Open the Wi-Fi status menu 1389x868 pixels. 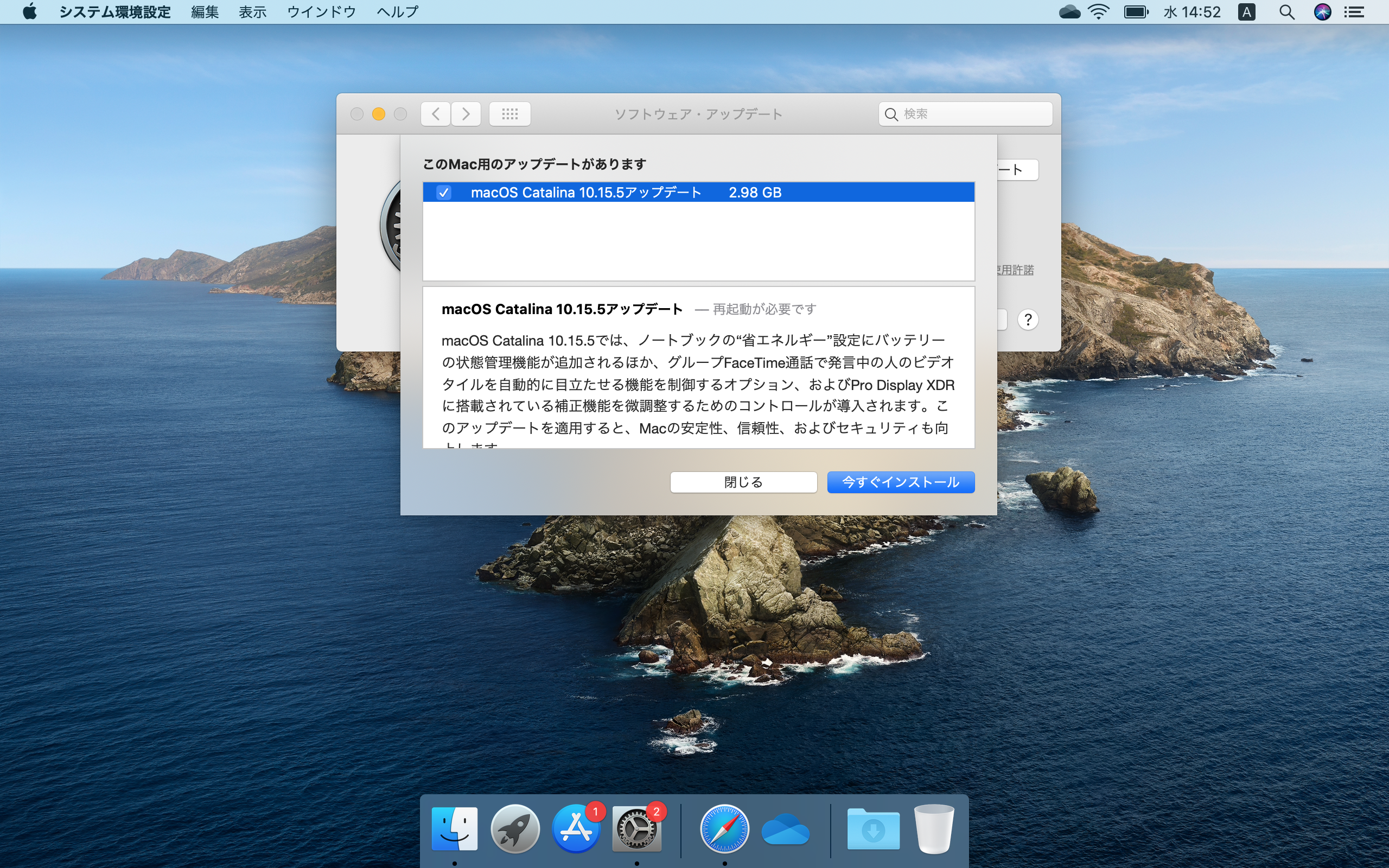click(x=1099, y=11)
